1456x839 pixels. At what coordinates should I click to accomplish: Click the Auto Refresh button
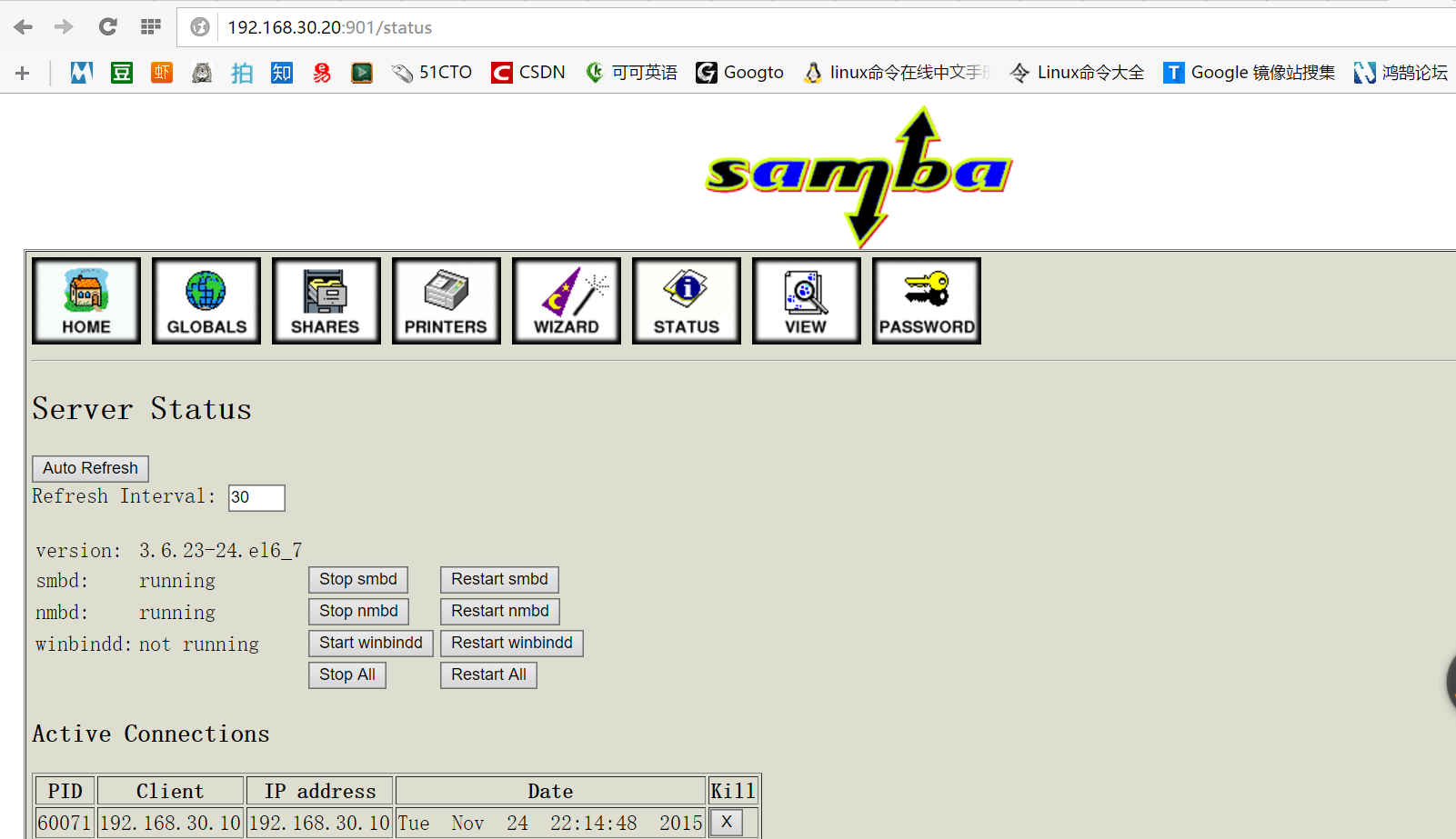(x=90, y=468)
